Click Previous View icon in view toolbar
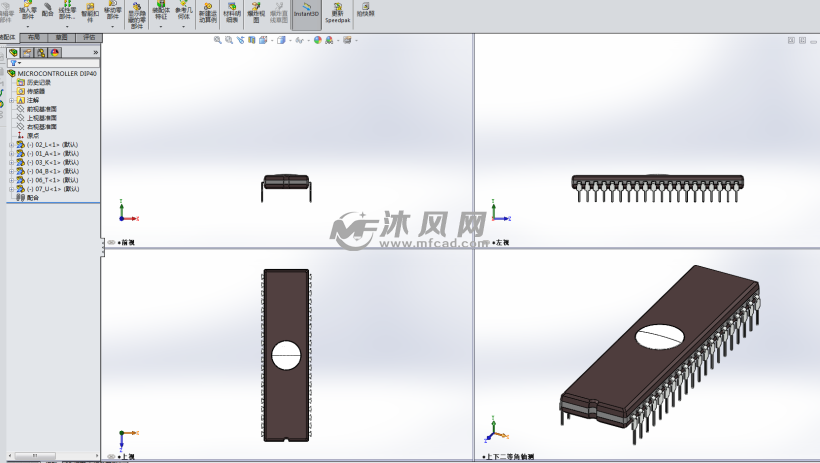Image resolution: width=820 pixels, height=463 pixels. coord(241,40)
